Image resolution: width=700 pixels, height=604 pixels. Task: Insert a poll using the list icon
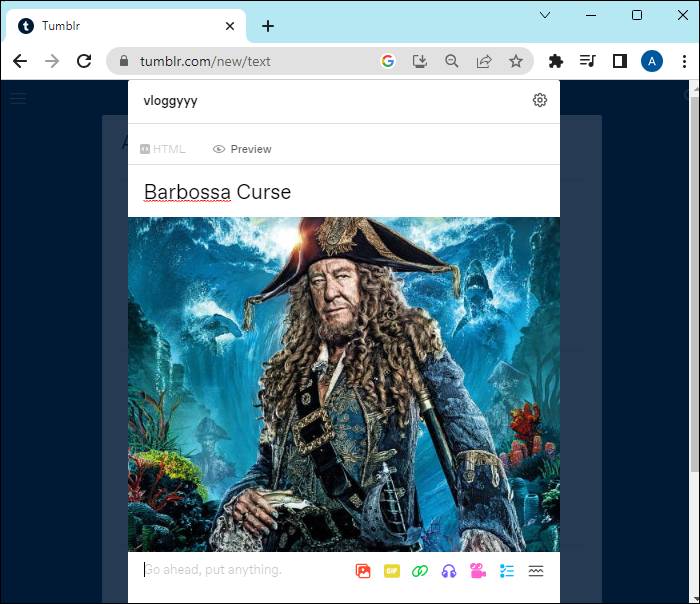pos(507,571)
